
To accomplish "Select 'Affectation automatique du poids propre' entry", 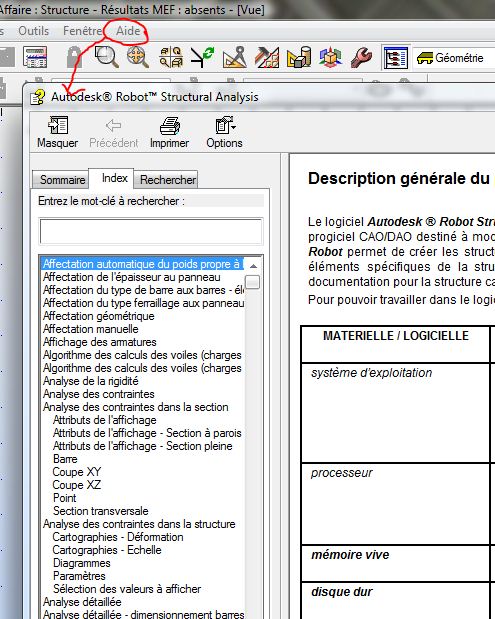I will pos(143,264).
